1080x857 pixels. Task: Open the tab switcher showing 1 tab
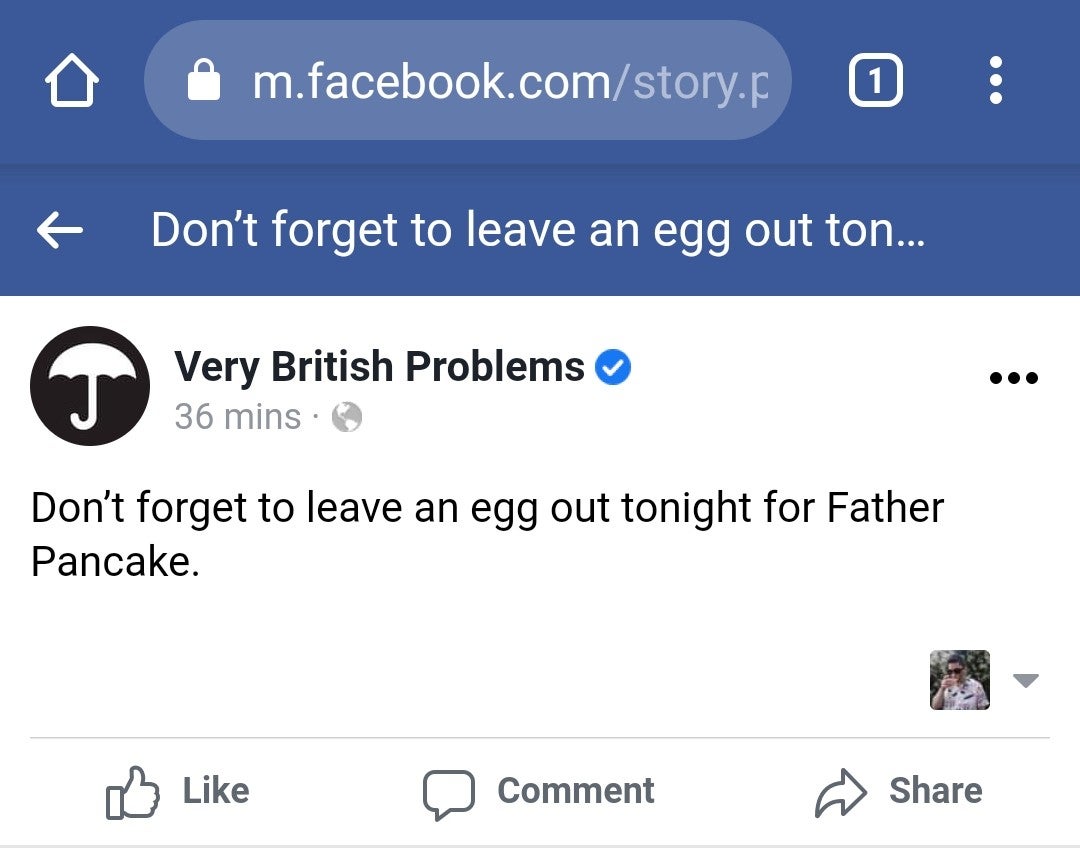(x=875, y=80)
